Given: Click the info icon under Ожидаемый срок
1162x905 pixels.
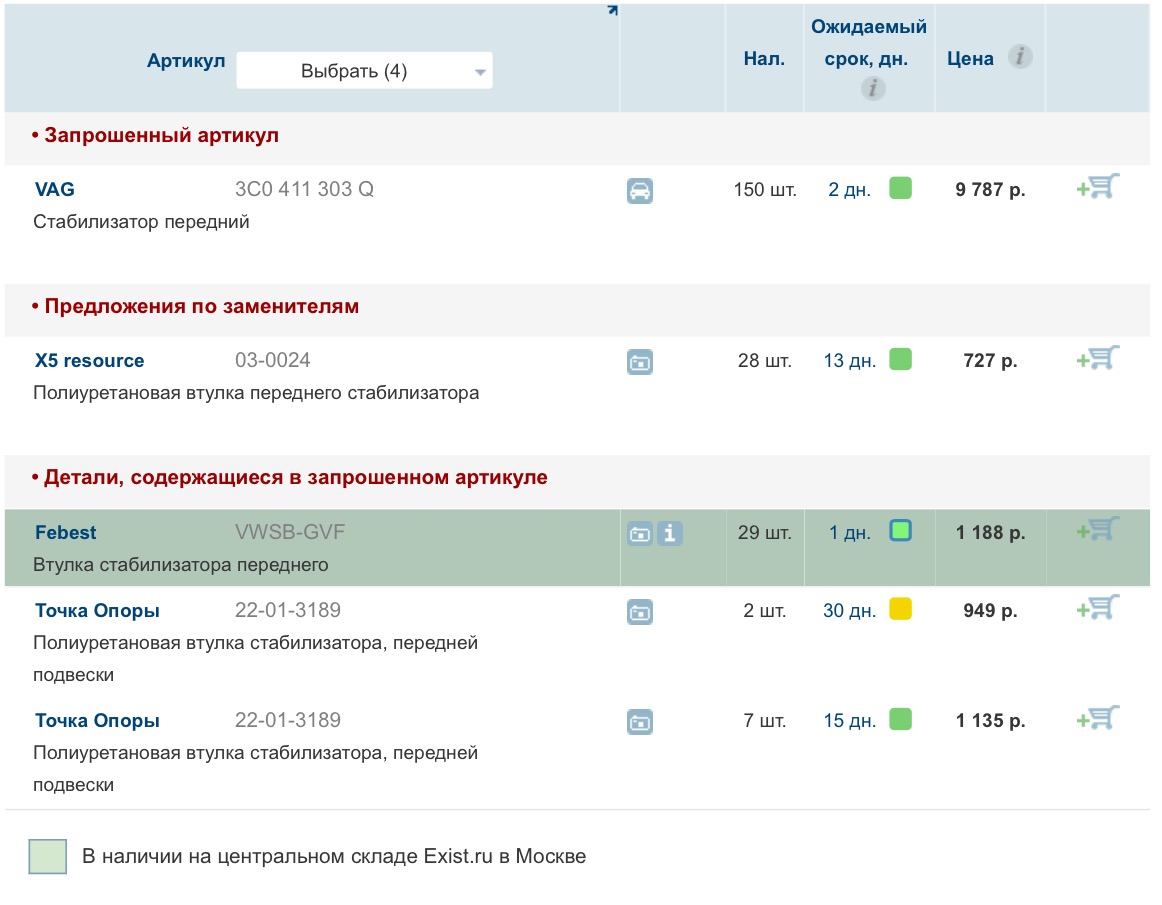Looking at the screenshot, I should pyautogui.click(x=873, y=89).
